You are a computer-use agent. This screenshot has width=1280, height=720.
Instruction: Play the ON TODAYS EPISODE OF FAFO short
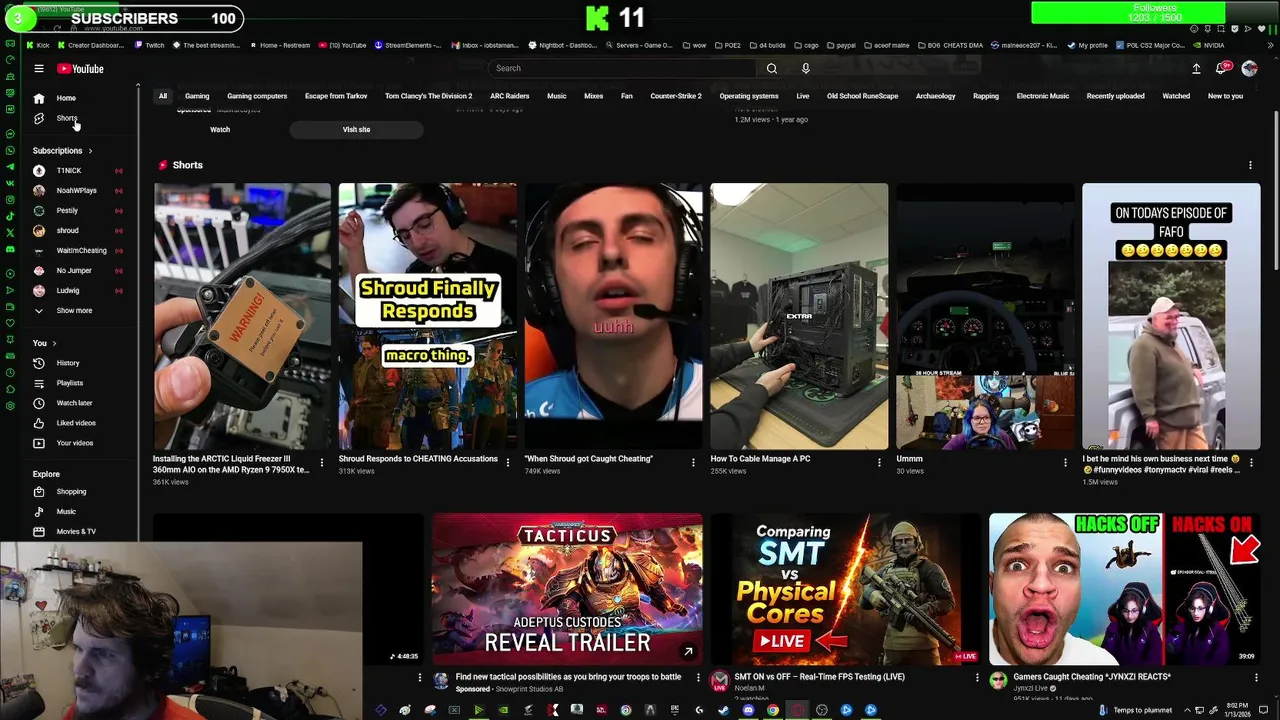pos(1171,316)
